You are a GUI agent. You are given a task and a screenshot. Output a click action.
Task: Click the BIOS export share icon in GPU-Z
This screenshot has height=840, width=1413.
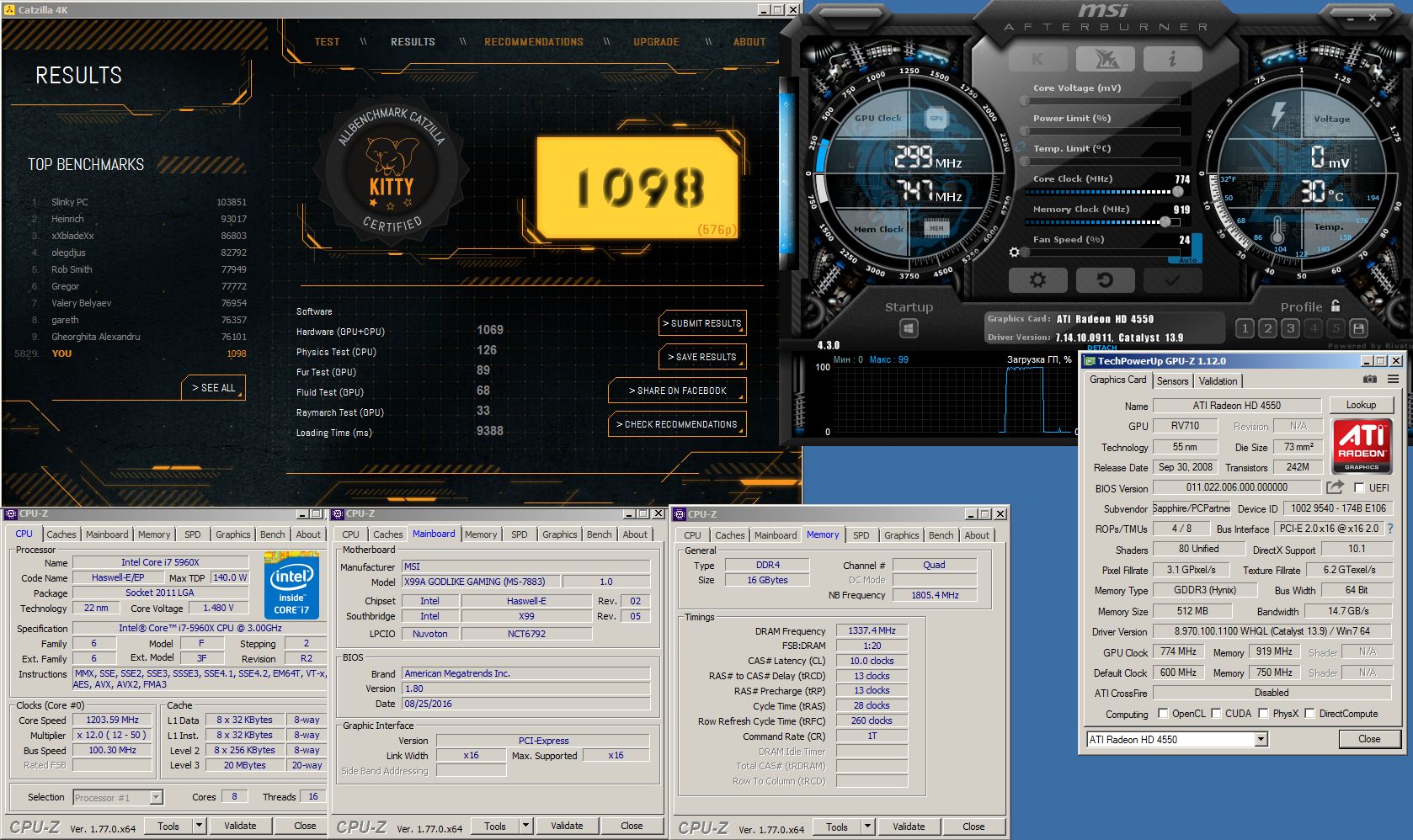point(1335,487)
